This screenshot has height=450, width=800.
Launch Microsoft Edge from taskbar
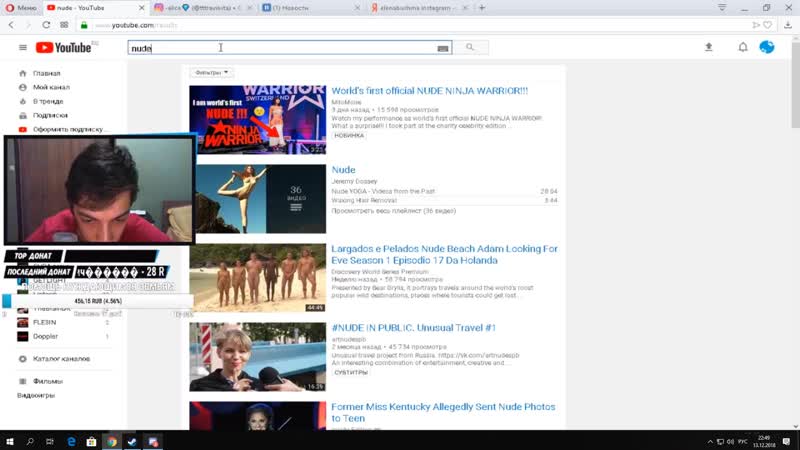(71, 441)
